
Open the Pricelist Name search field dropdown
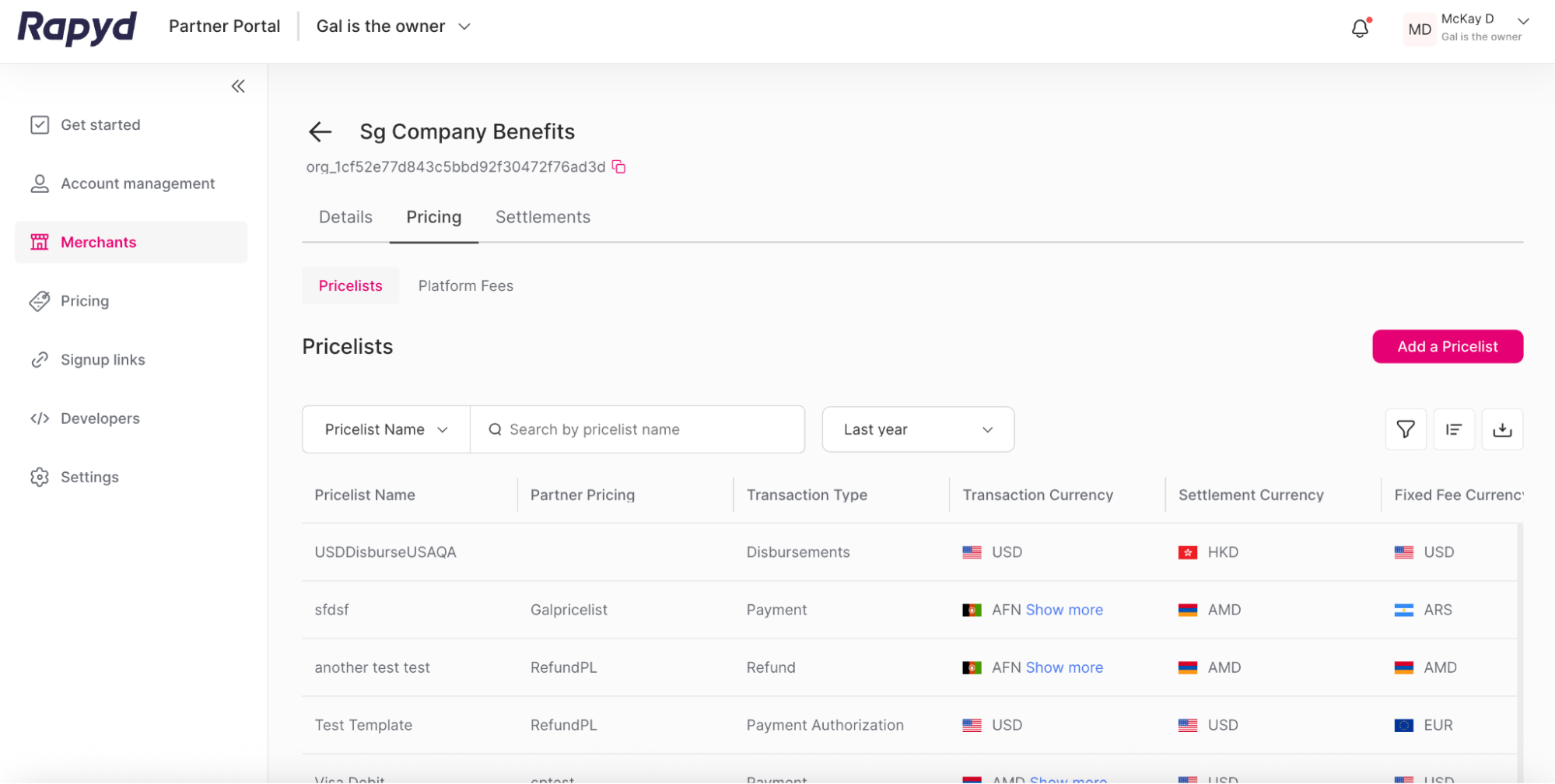(385, 429)
